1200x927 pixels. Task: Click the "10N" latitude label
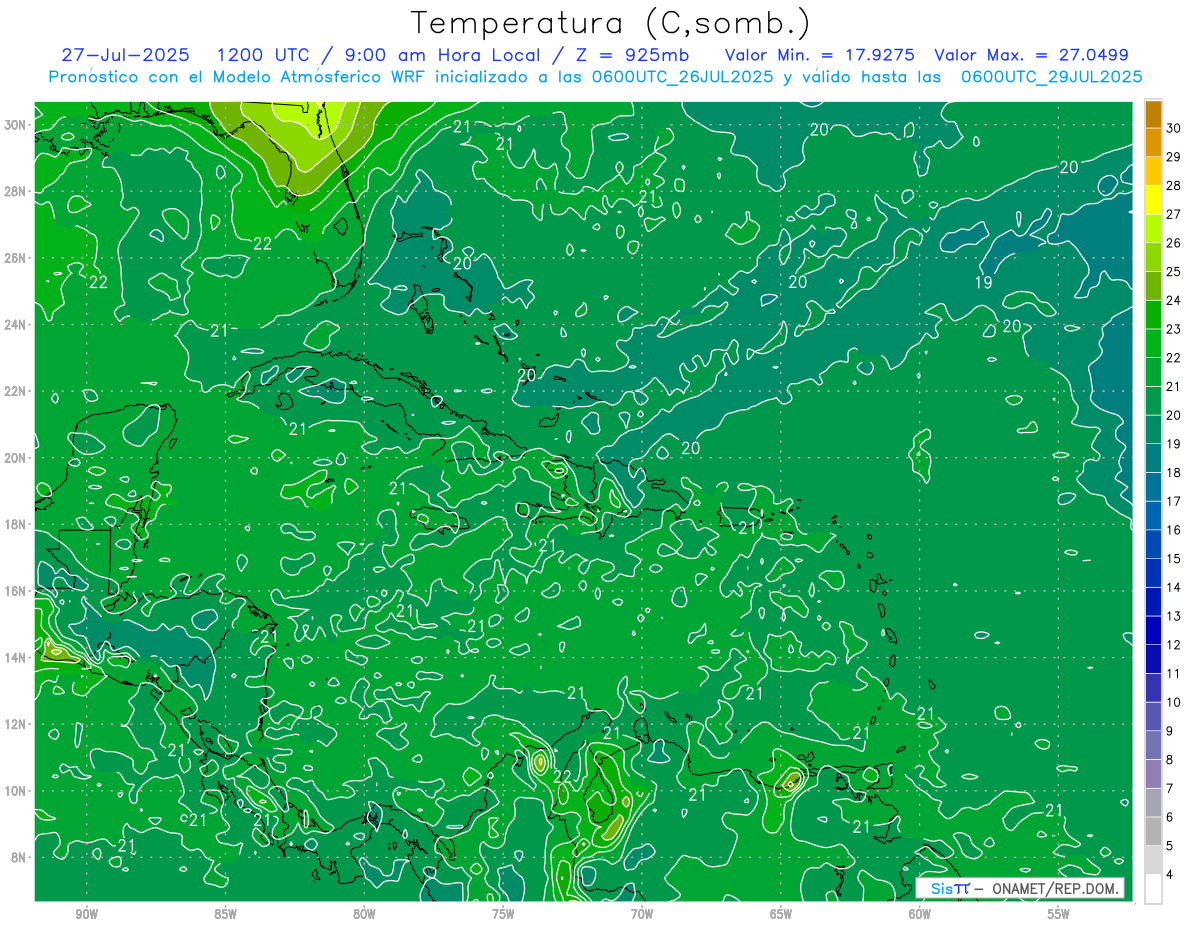[x=17, y=791]
